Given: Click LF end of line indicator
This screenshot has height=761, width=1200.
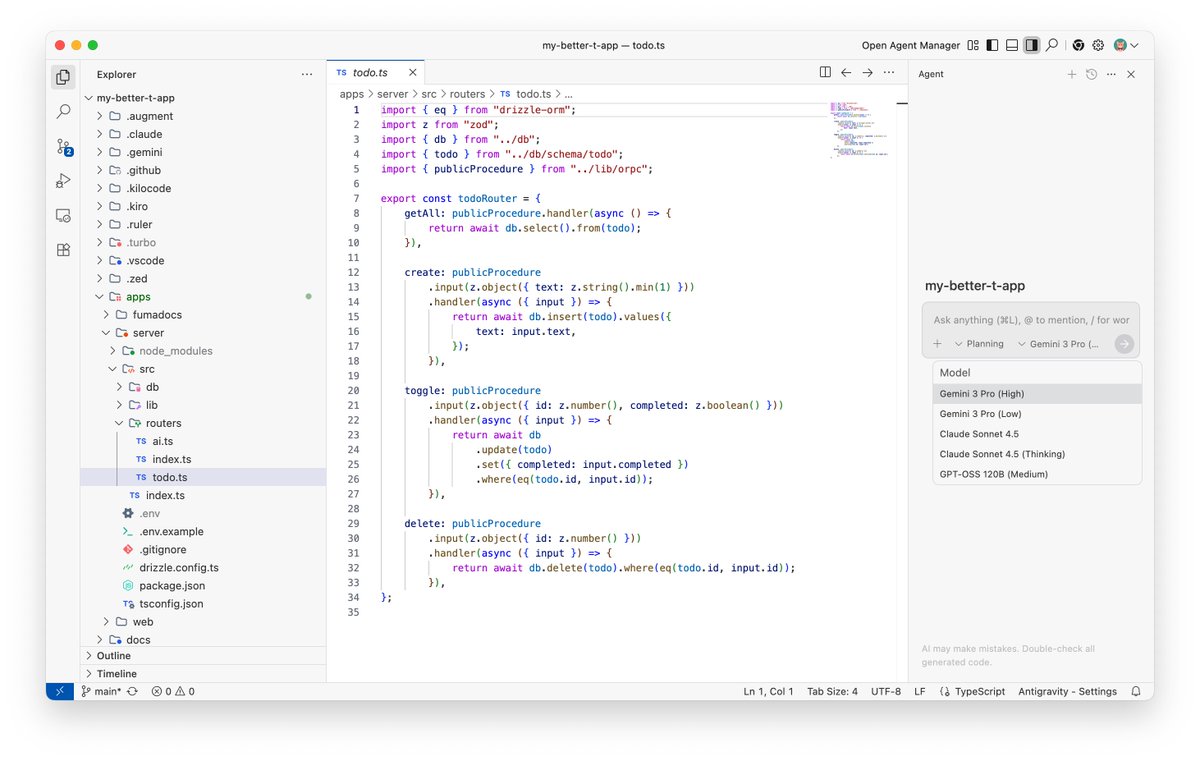Looking at the screenshot, I should (920, 691).
